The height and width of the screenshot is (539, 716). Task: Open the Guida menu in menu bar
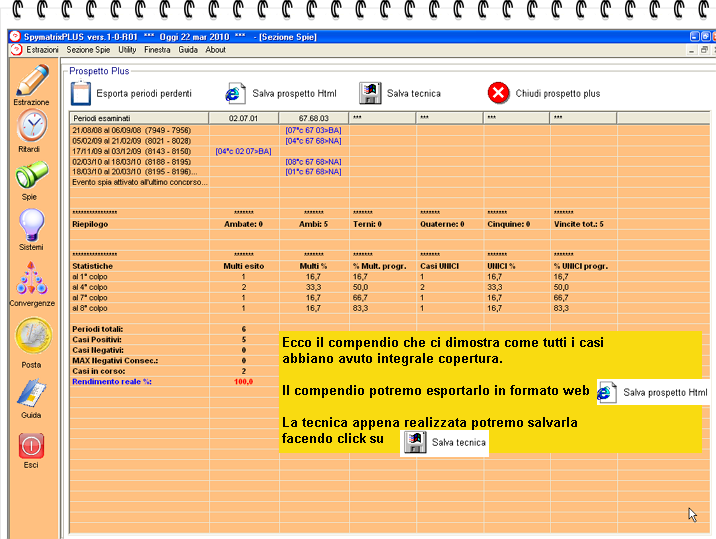(x=188, y=50)
